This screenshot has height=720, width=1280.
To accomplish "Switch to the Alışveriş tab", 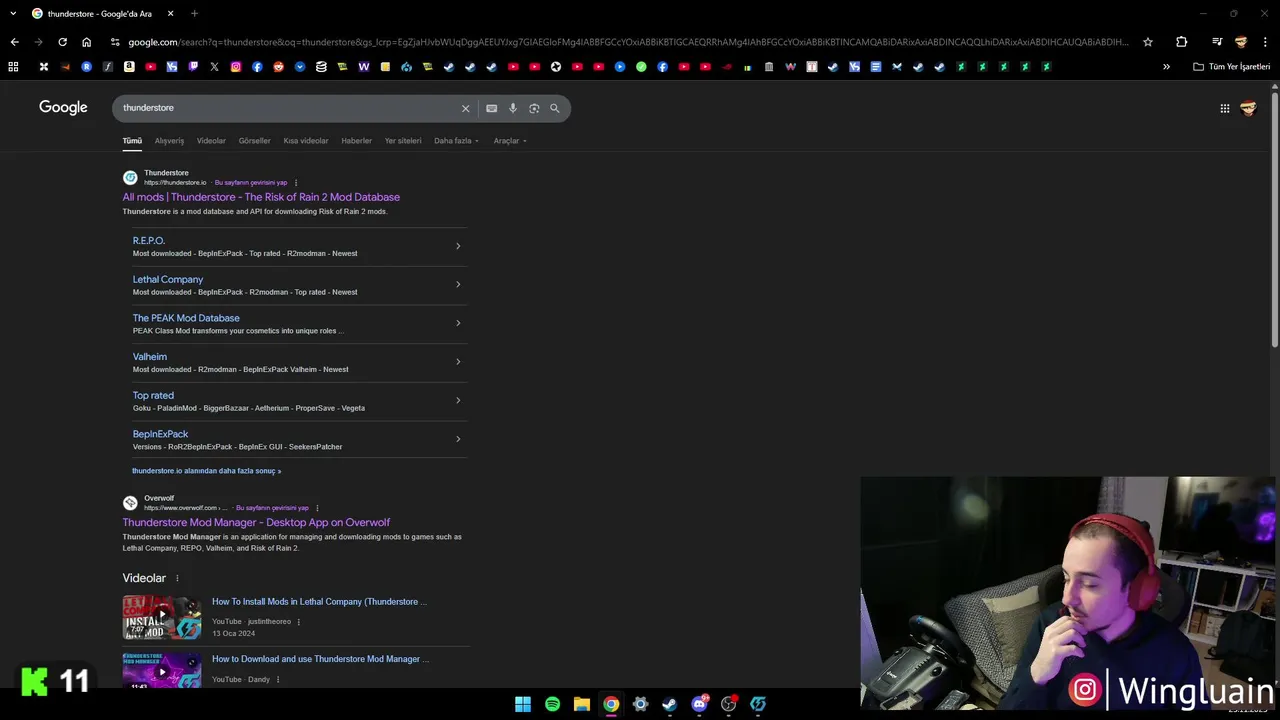I will point(169,141).
